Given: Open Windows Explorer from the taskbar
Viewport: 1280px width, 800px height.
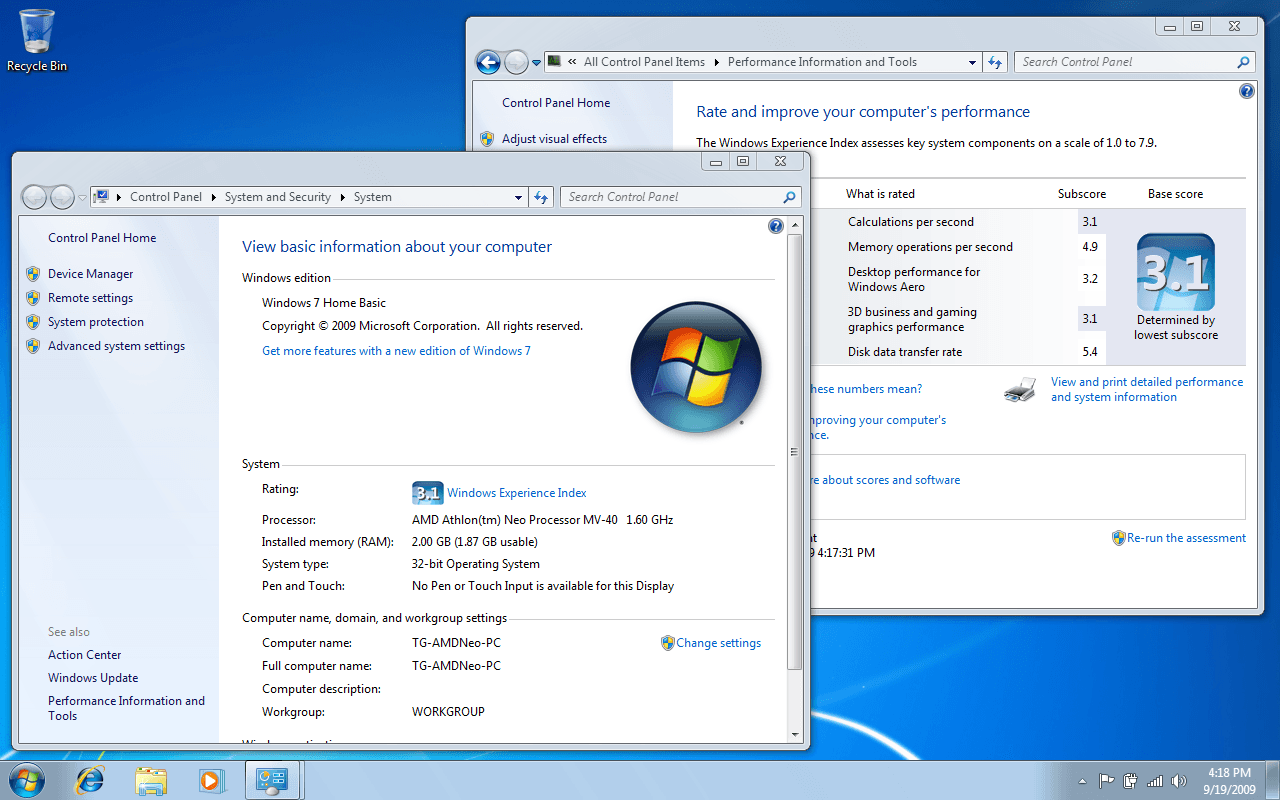Looking at the screenshot, I should tap(151, 780).
